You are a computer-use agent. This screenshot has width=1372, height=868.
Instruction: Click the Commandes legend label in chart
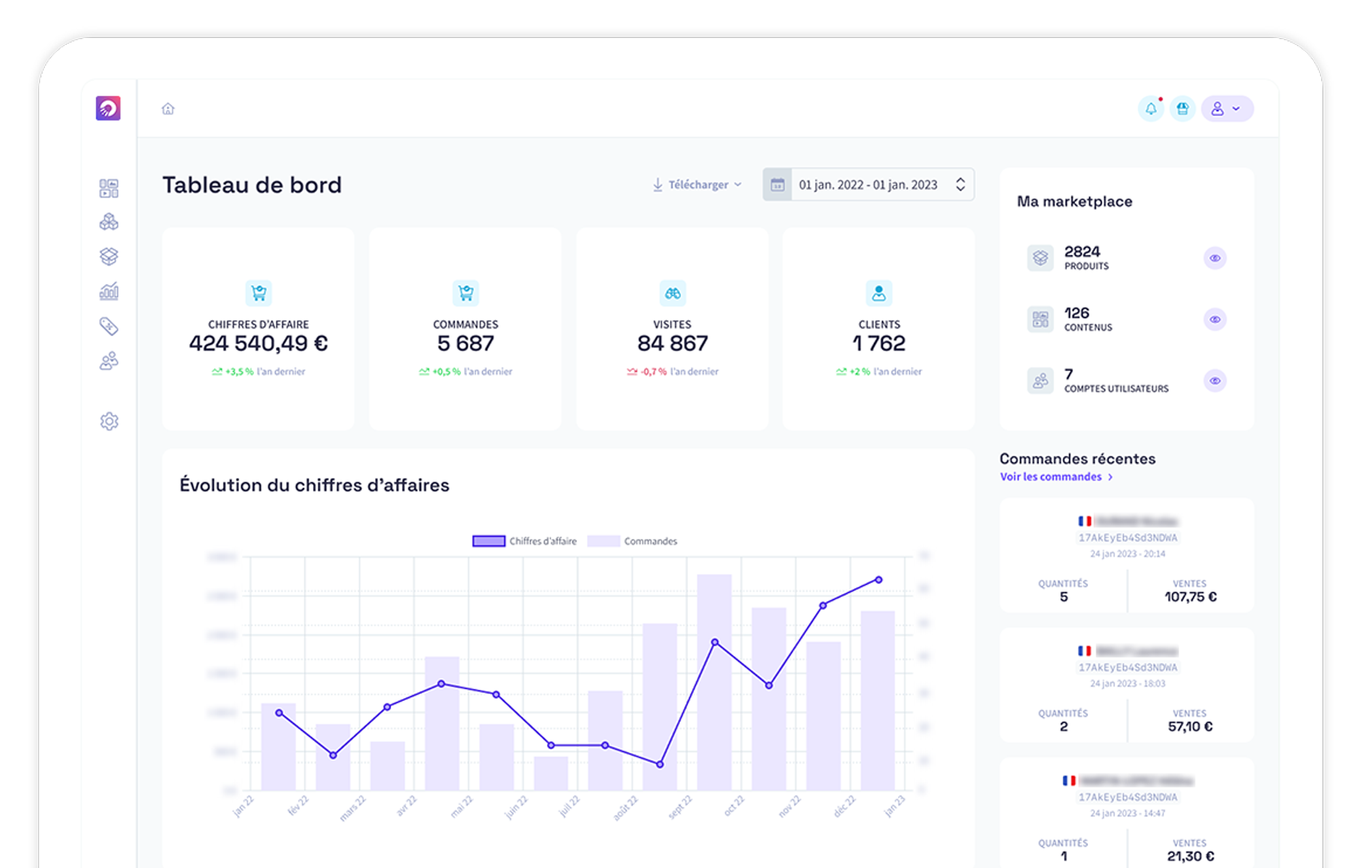tap(651, 541)
